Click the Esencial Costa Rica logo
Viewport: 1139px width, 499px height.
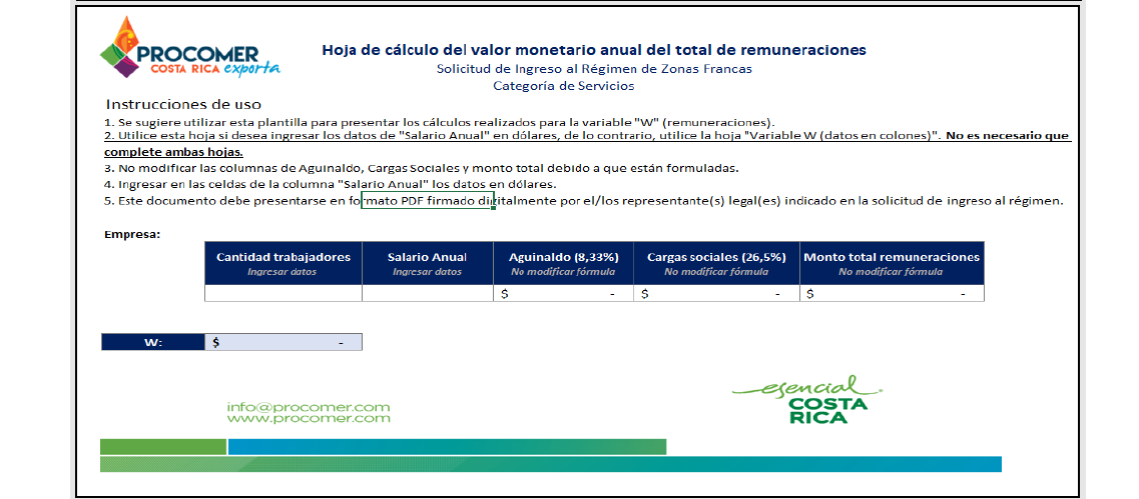(807, 400)
